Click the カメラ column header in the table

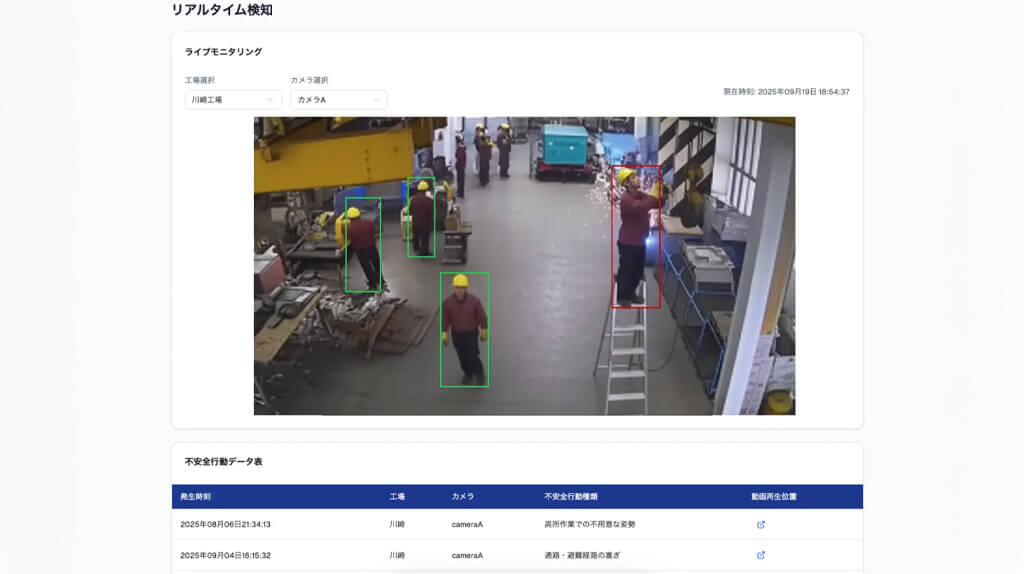462,496
